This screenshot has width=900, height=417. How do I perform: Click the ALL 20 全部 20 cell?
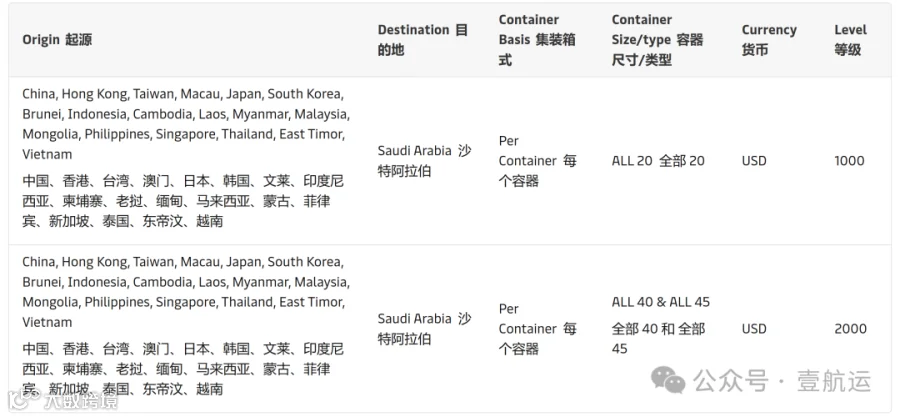(658, 161)
